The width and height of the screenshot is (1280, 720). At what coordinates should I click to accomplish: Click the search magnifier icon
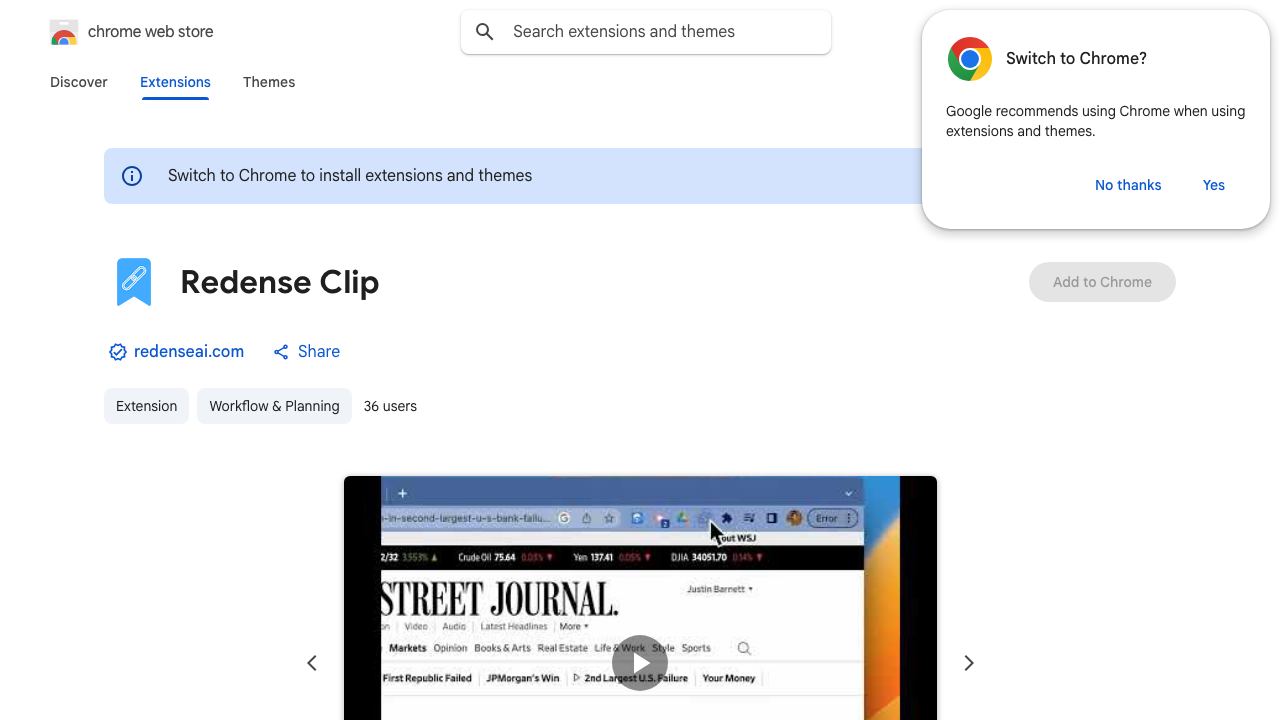485,32
